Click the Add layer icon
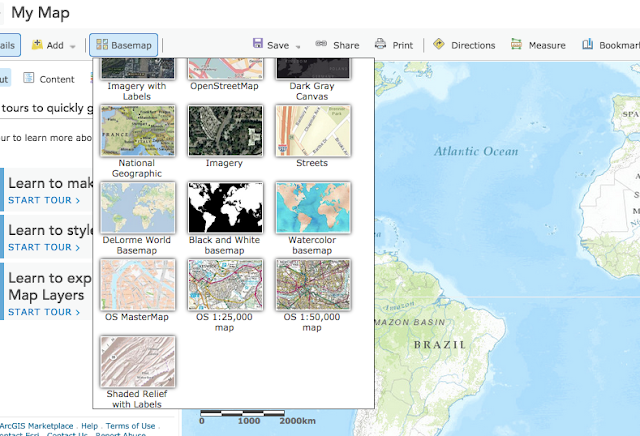 pos(37,44)
